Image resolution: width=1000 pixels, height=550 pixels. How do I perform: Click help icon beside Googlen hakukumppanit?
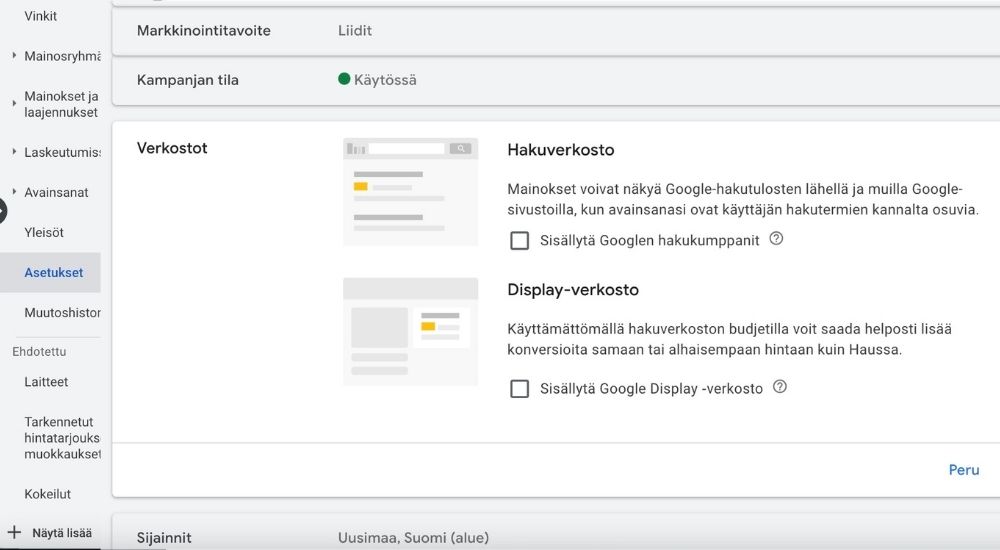(776, 240)
